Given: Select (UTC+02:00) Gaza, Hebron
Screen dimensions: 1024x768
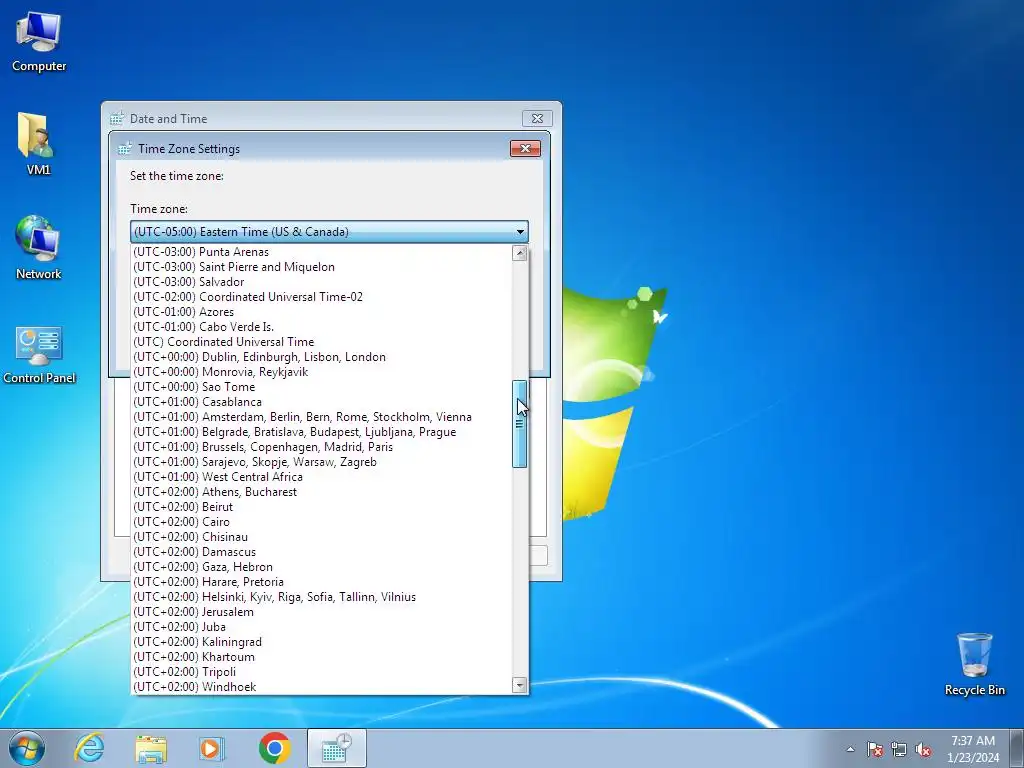Looking at the screenshot, I should [x=322, y=568].
